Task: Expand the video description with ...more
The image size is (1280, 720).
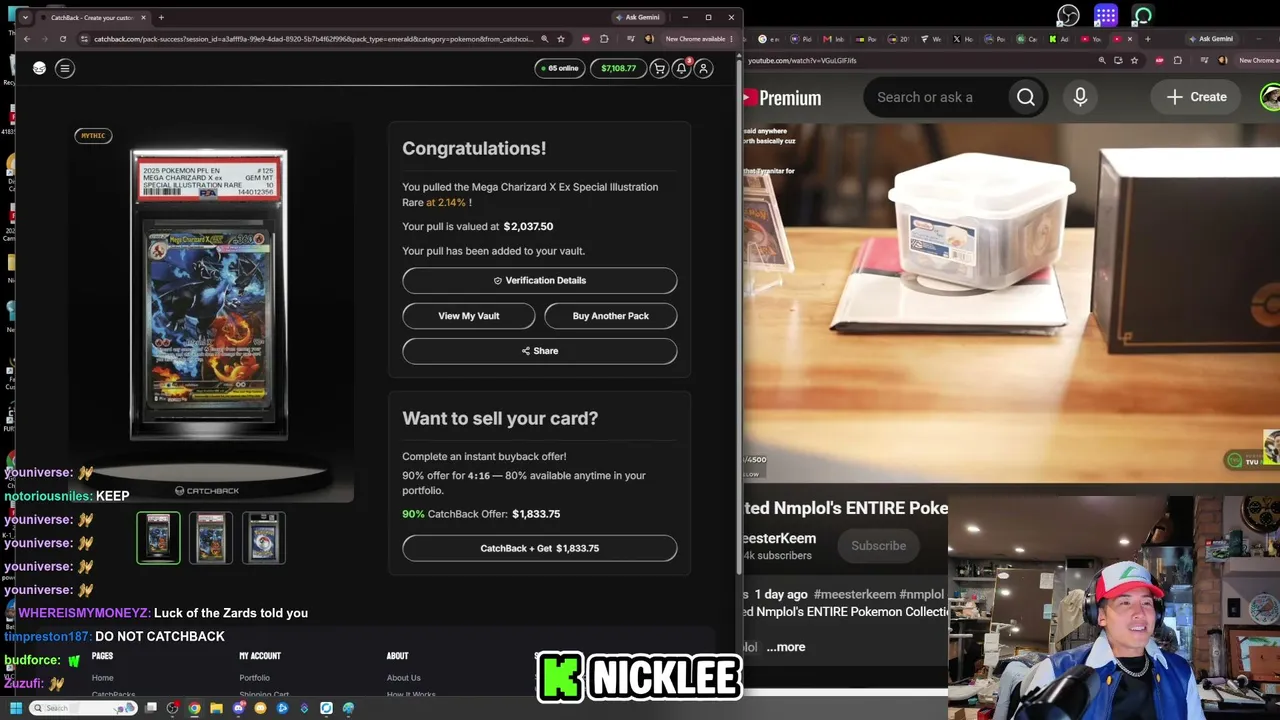Action: click(786, 647)
